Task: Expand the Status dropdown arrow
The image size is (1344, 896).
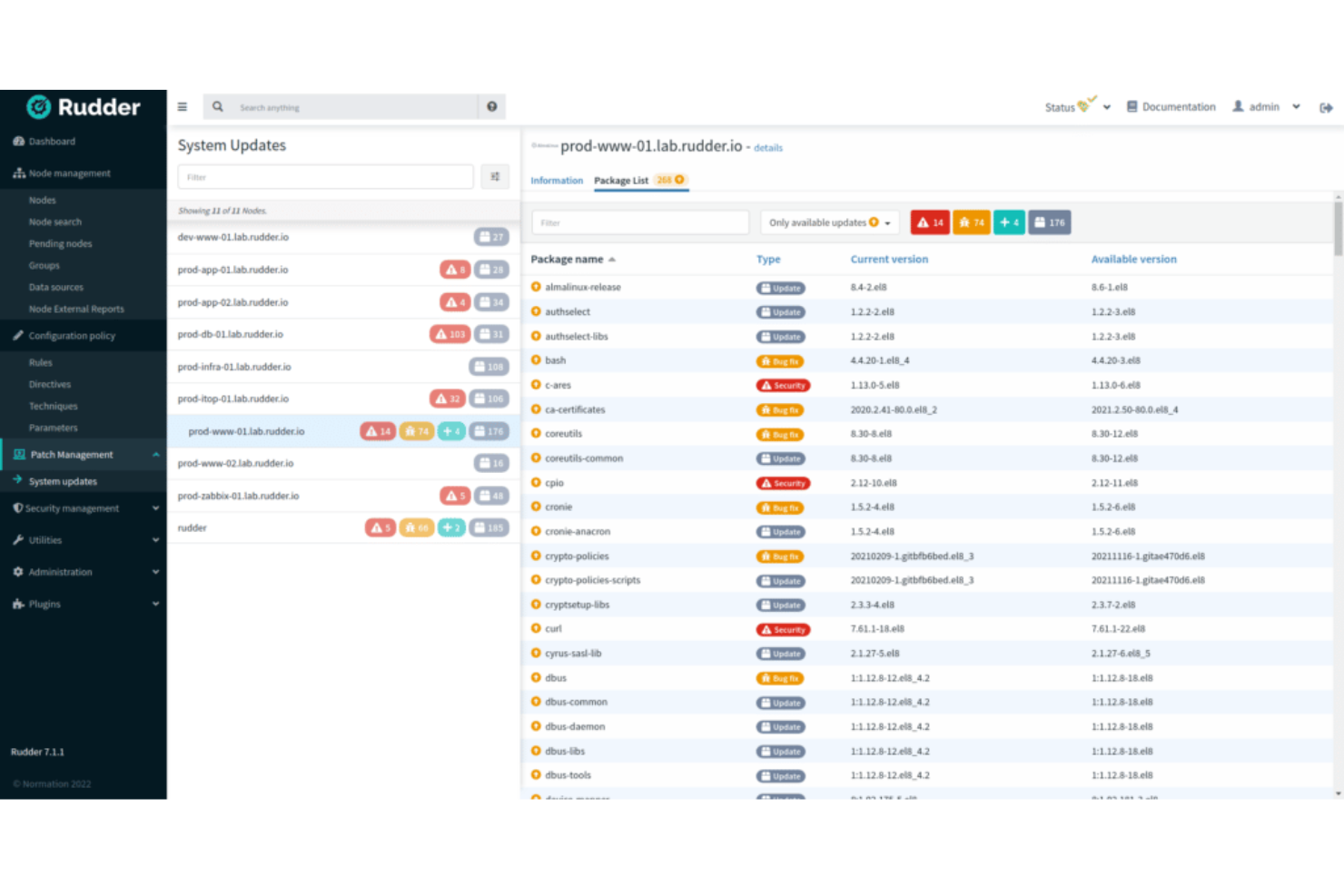Action: (1107, 107)
